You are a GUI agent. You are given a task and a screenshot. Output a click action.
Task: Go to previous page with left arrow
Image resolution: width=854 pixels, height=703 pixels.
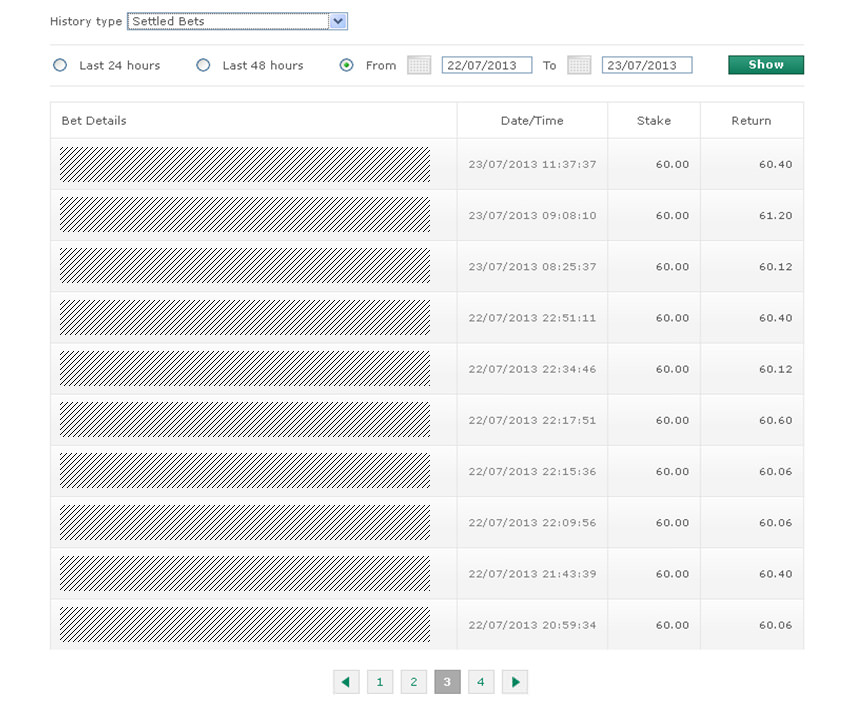(346, 682)
